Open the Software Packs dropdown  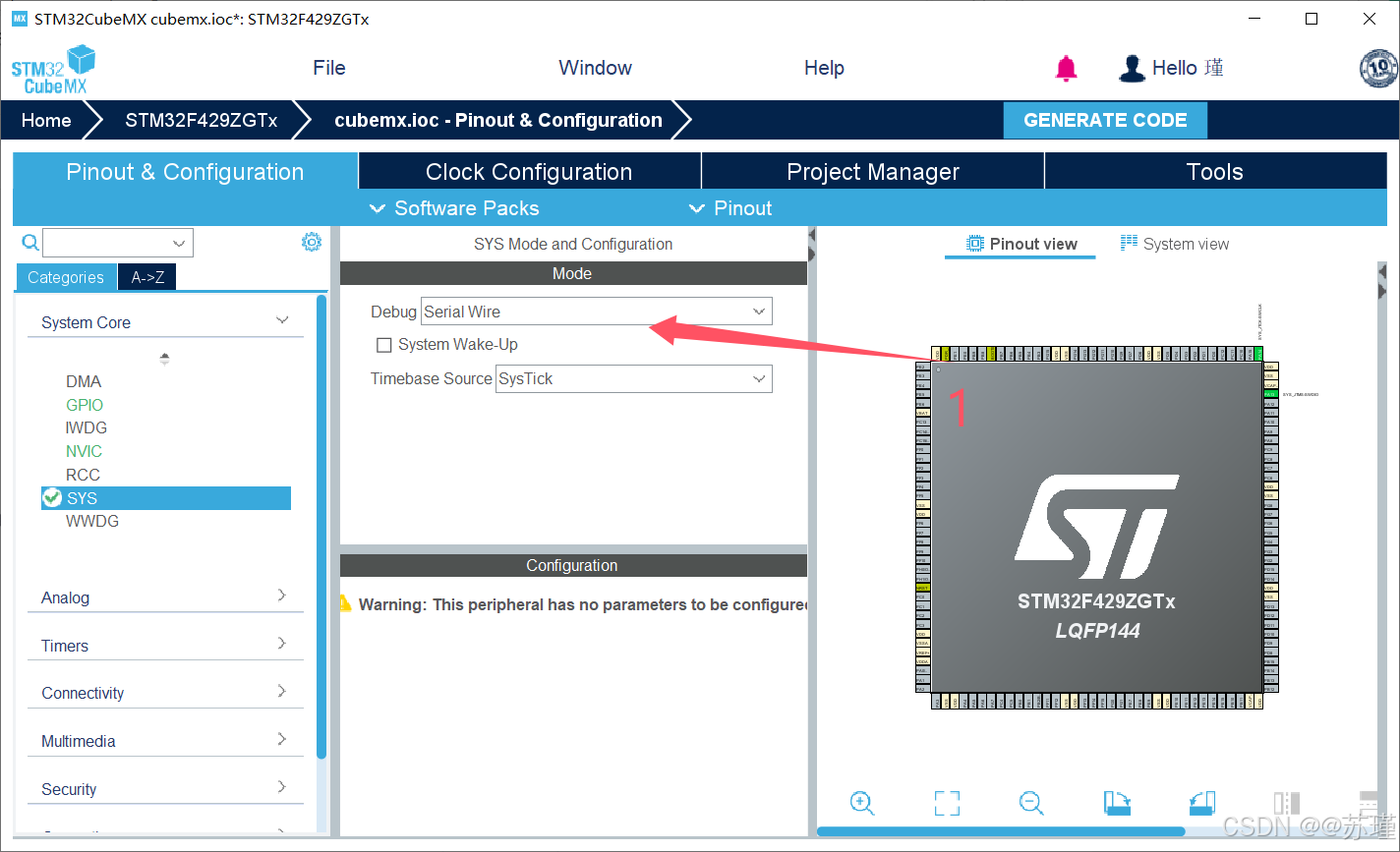point(454,208)
